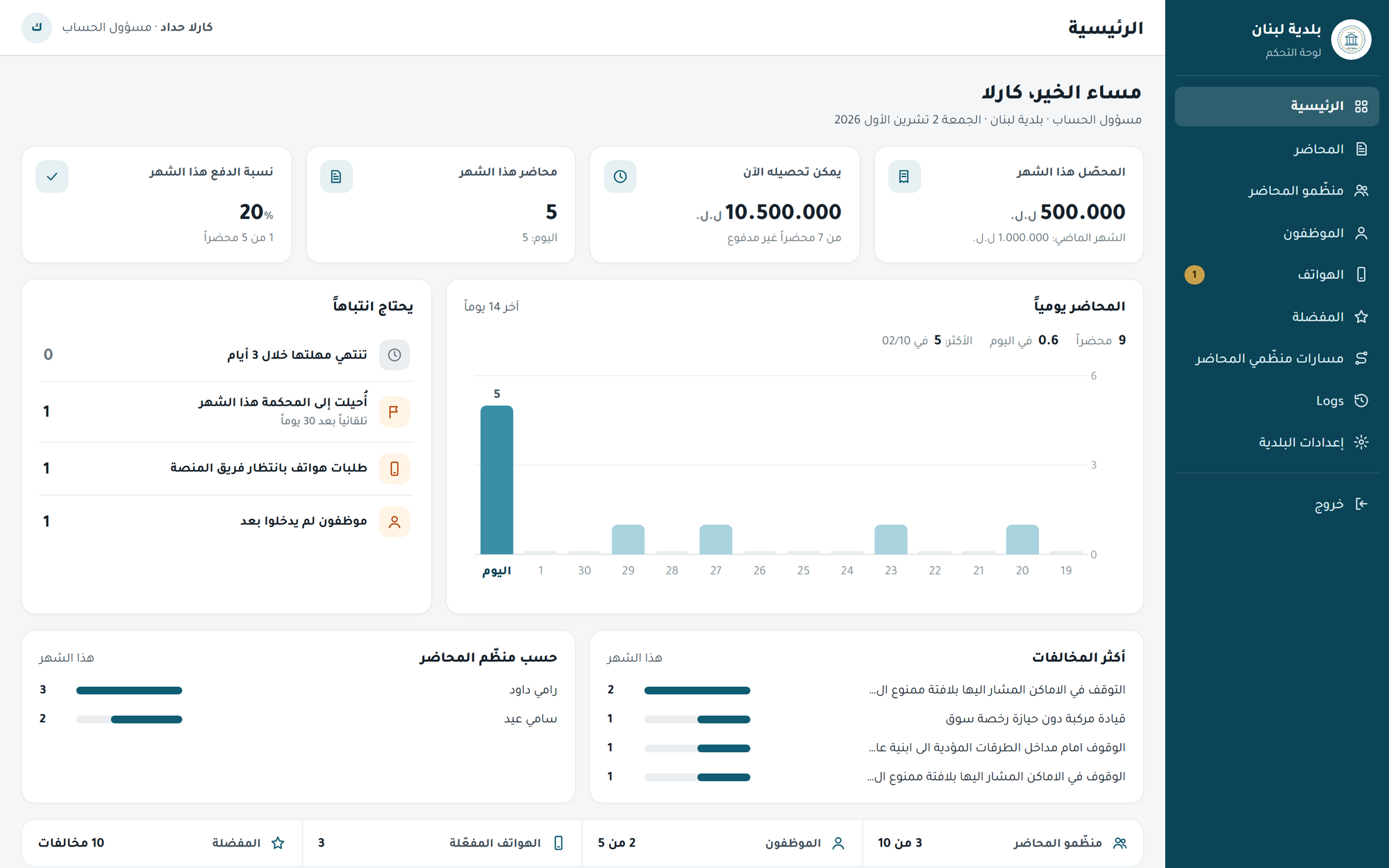This screenshot has width=1389, height=868.
Task: Click المفضلة 10 مخالفات footer stat
Action: click(162, 843)
